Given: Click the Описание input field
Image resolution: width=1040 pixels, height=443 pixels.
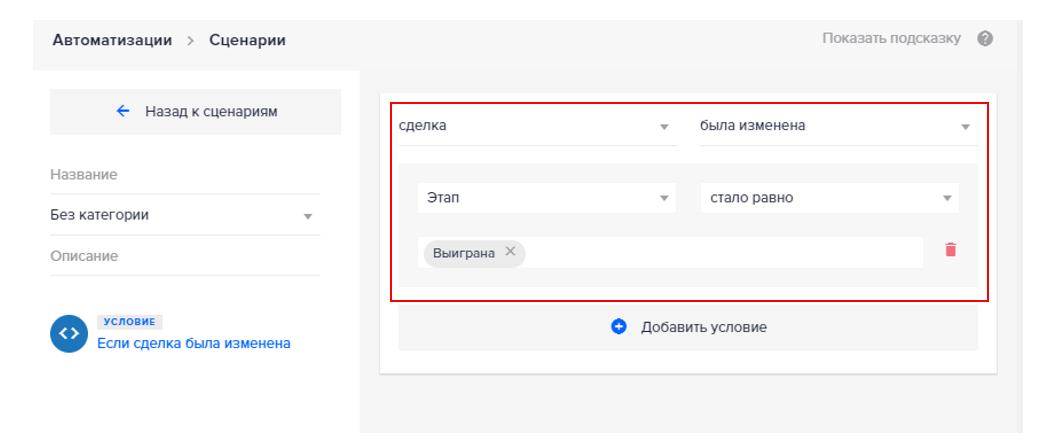Looking at the screenshot, I should tap(184, 256).
